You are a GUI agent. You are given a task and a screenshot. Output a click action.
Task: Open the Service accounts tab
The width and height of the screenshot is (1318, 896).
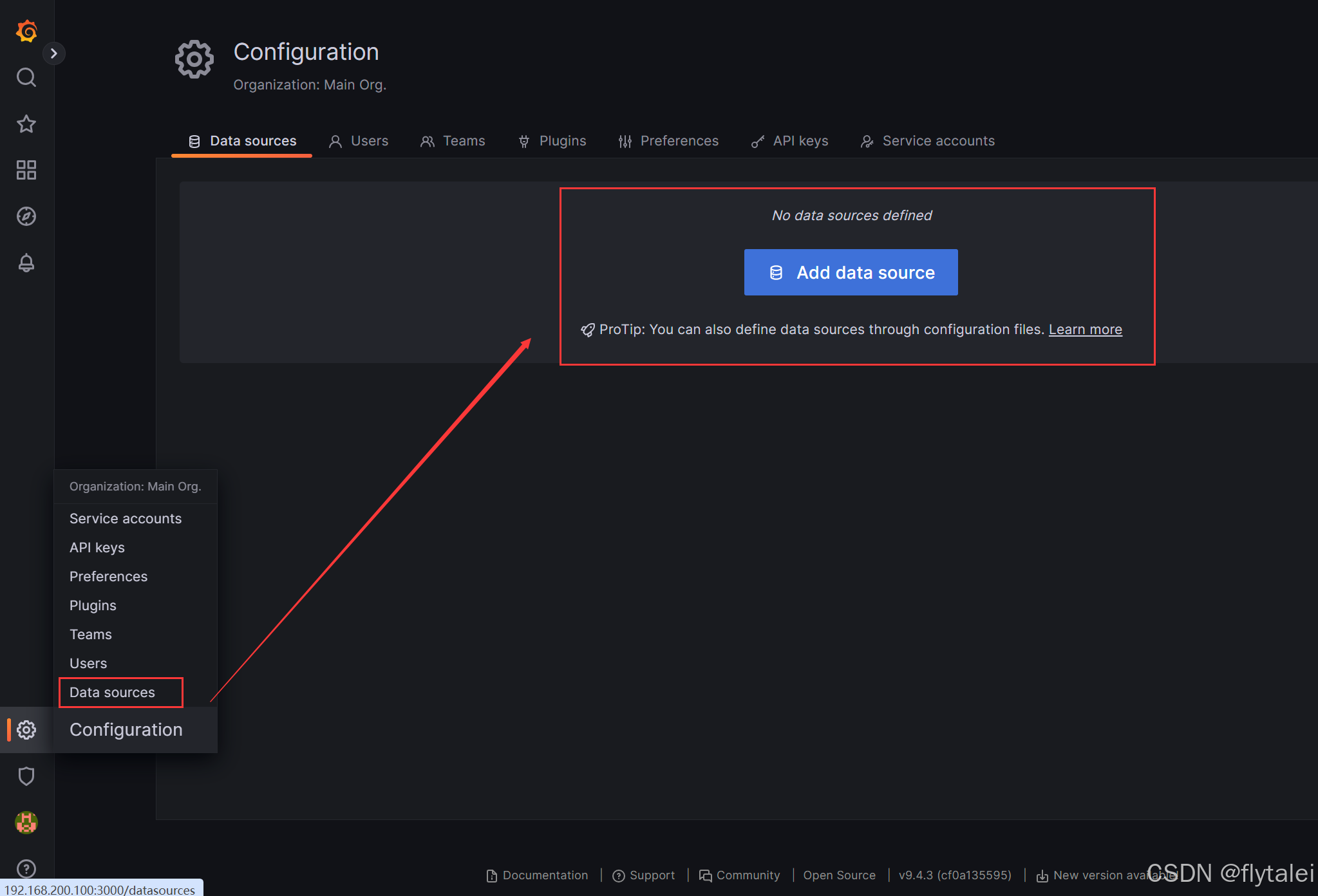928,141
